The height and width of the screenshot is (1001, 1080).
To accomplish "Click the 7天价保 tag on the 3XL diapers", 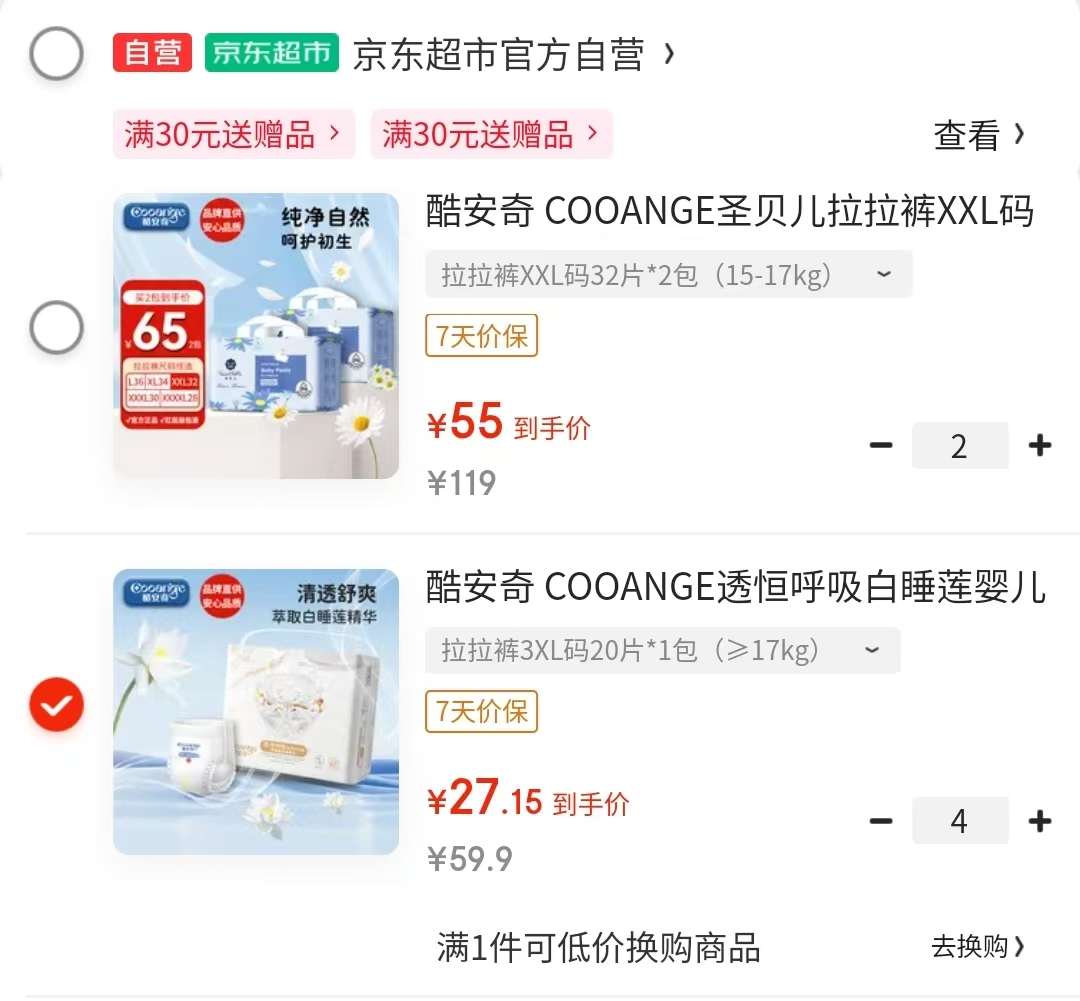I will (481, 712).
